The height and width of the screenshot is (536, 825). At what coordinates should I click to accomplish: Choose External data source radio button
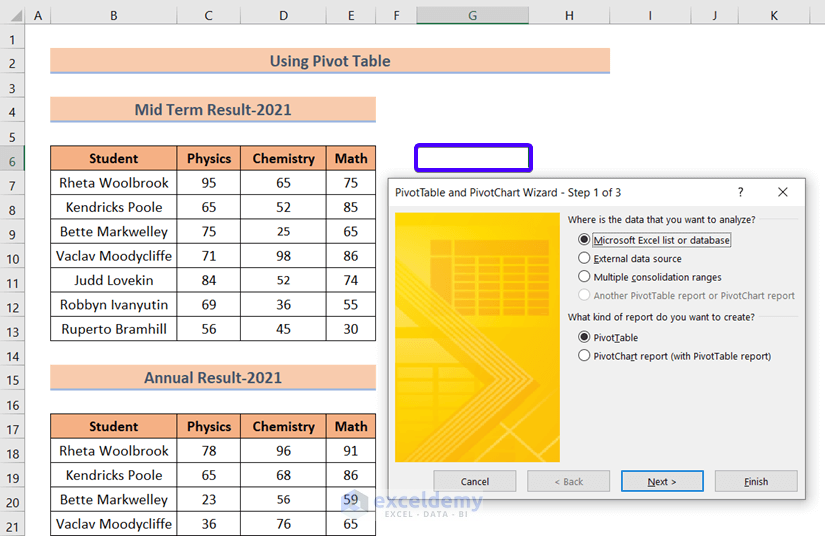(x=585, y=258)
